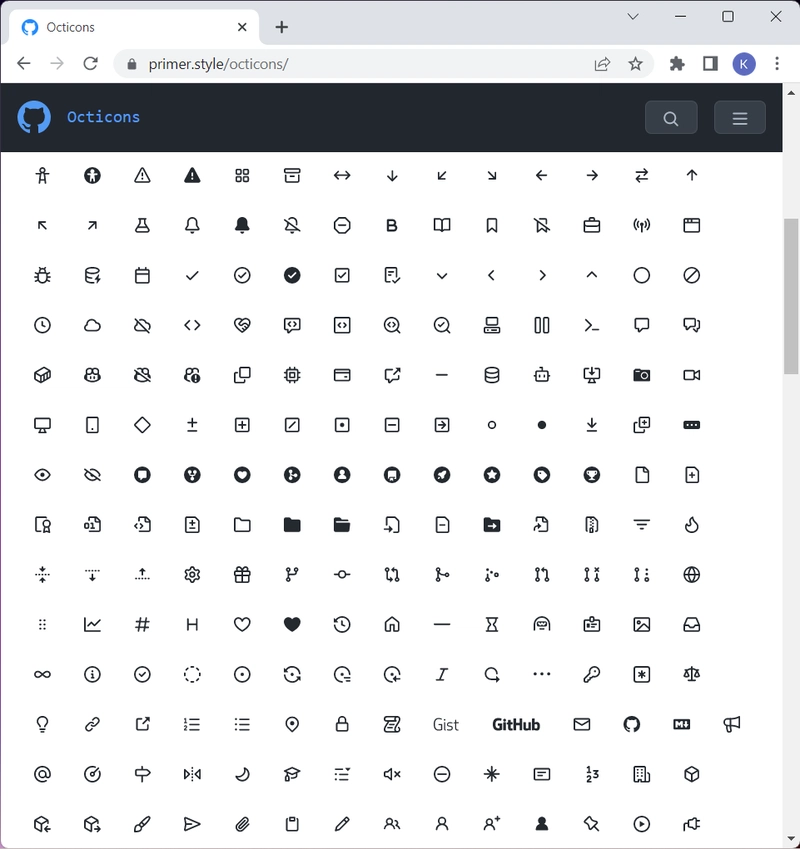Select the GitHub wordmark logo icon
The image size is (800, 849).
click(x=516, y=724)
